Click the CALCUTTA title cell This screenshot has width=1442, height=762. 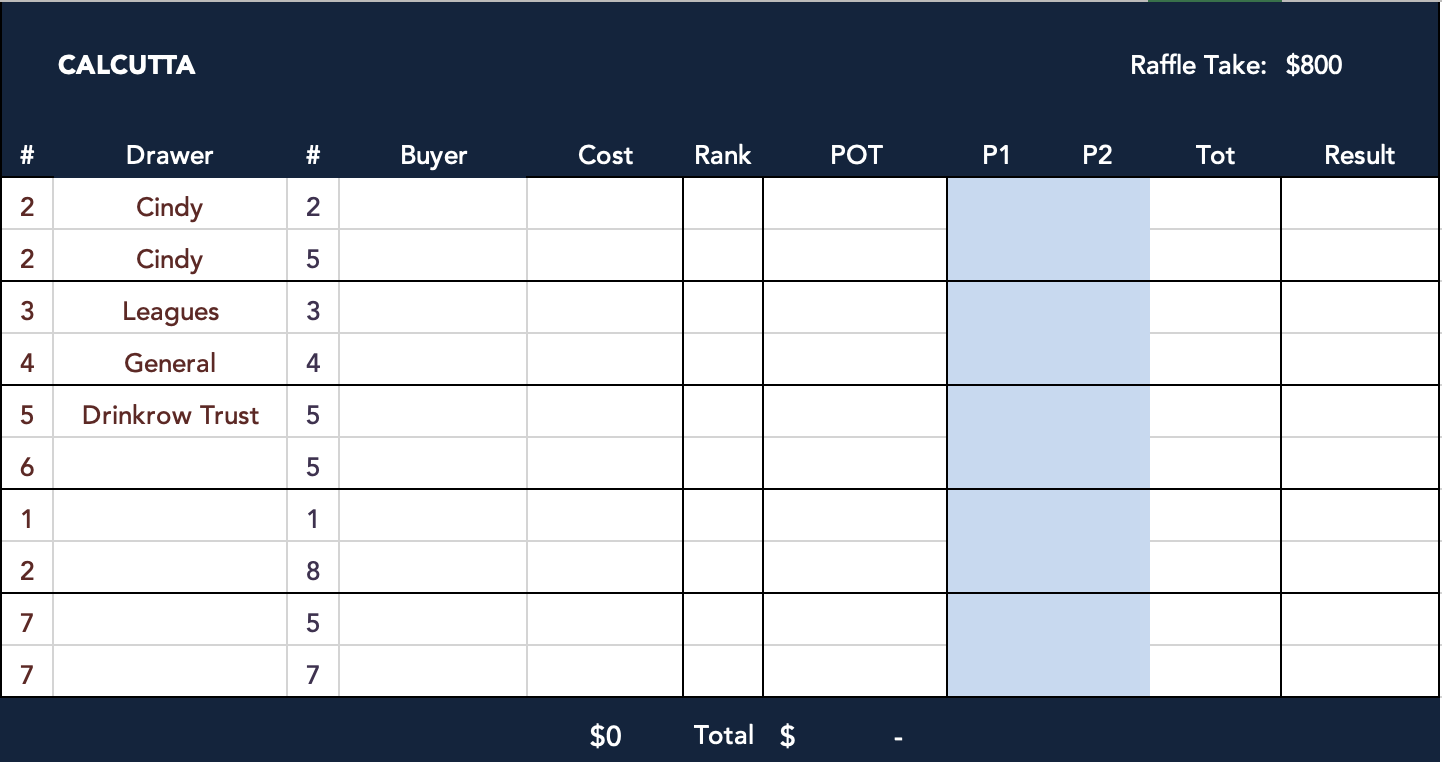tap(126, 66)
